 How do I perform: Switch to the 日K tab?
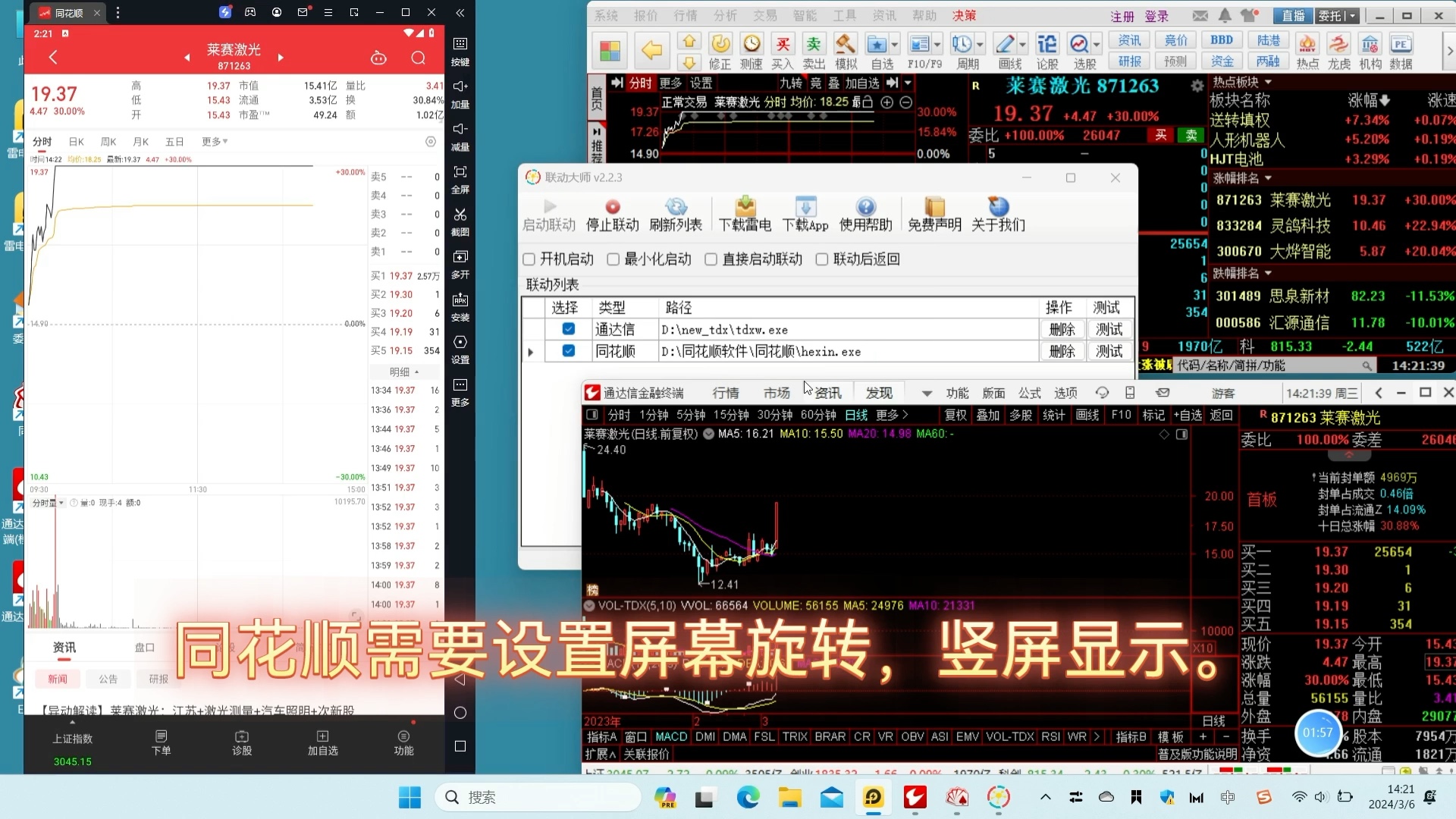[x=76, y=142]
